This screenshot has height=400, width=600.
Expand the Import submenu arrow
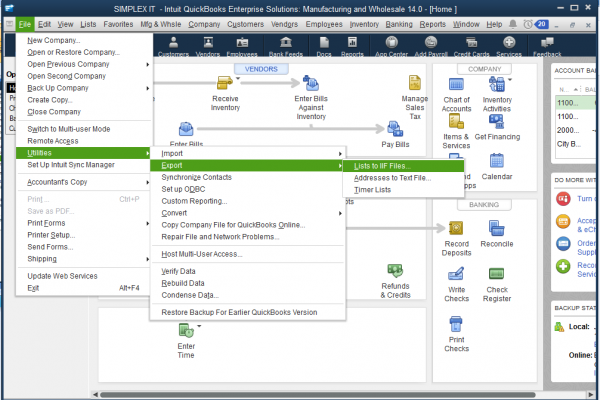point(340,153)
